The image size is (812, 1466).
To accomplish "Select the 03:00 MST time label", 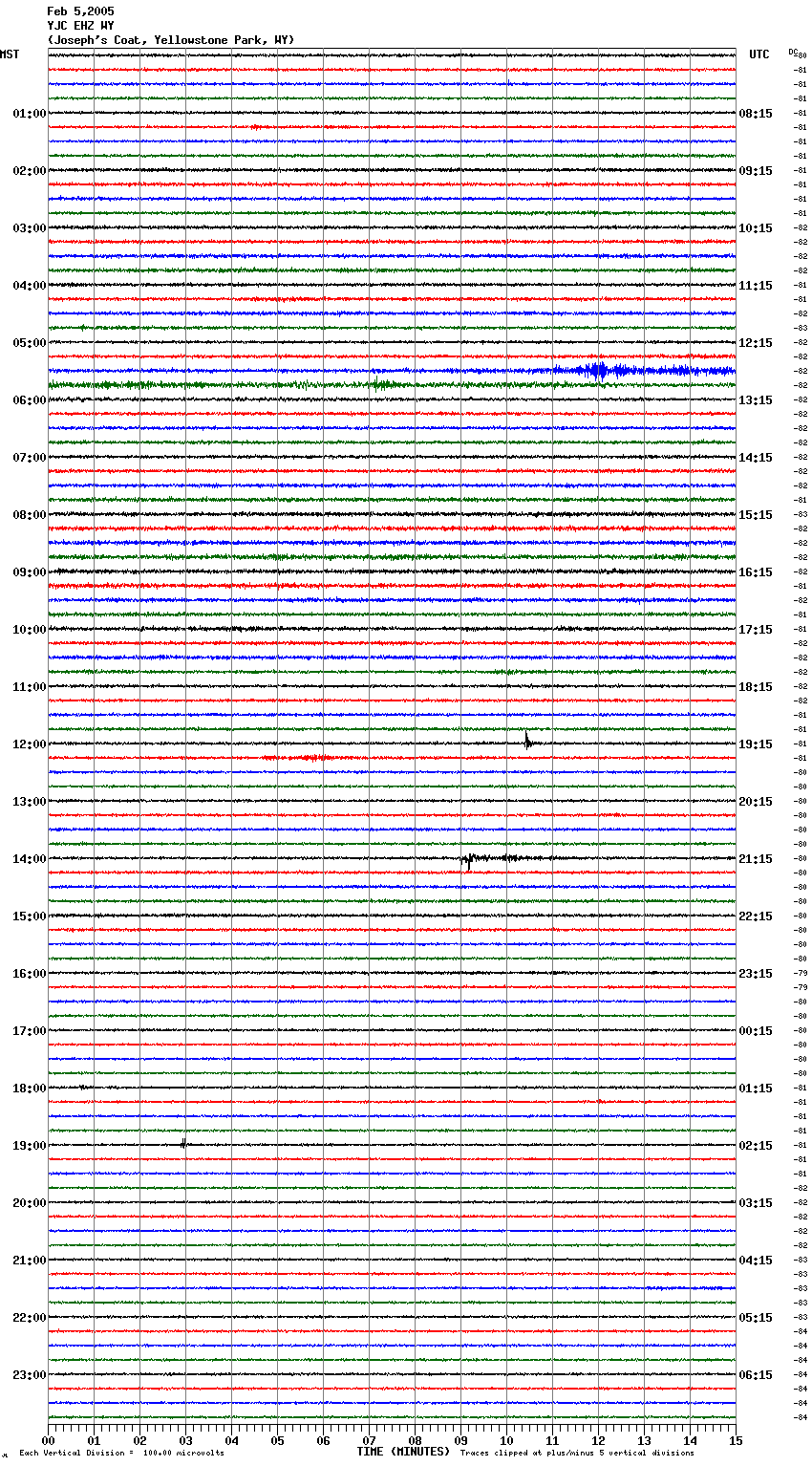I will (30, 228).
